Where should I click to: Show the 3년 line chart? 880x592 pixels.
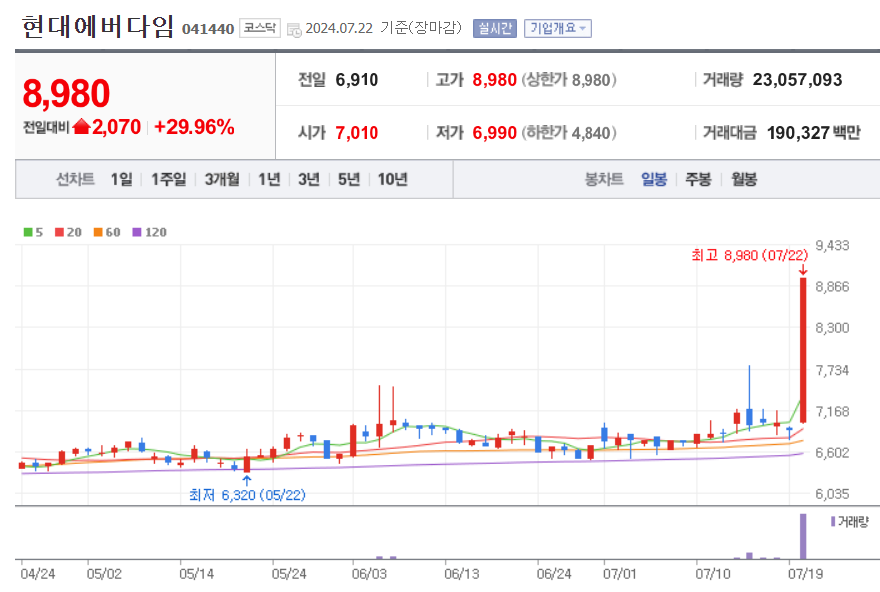[309, 179]
